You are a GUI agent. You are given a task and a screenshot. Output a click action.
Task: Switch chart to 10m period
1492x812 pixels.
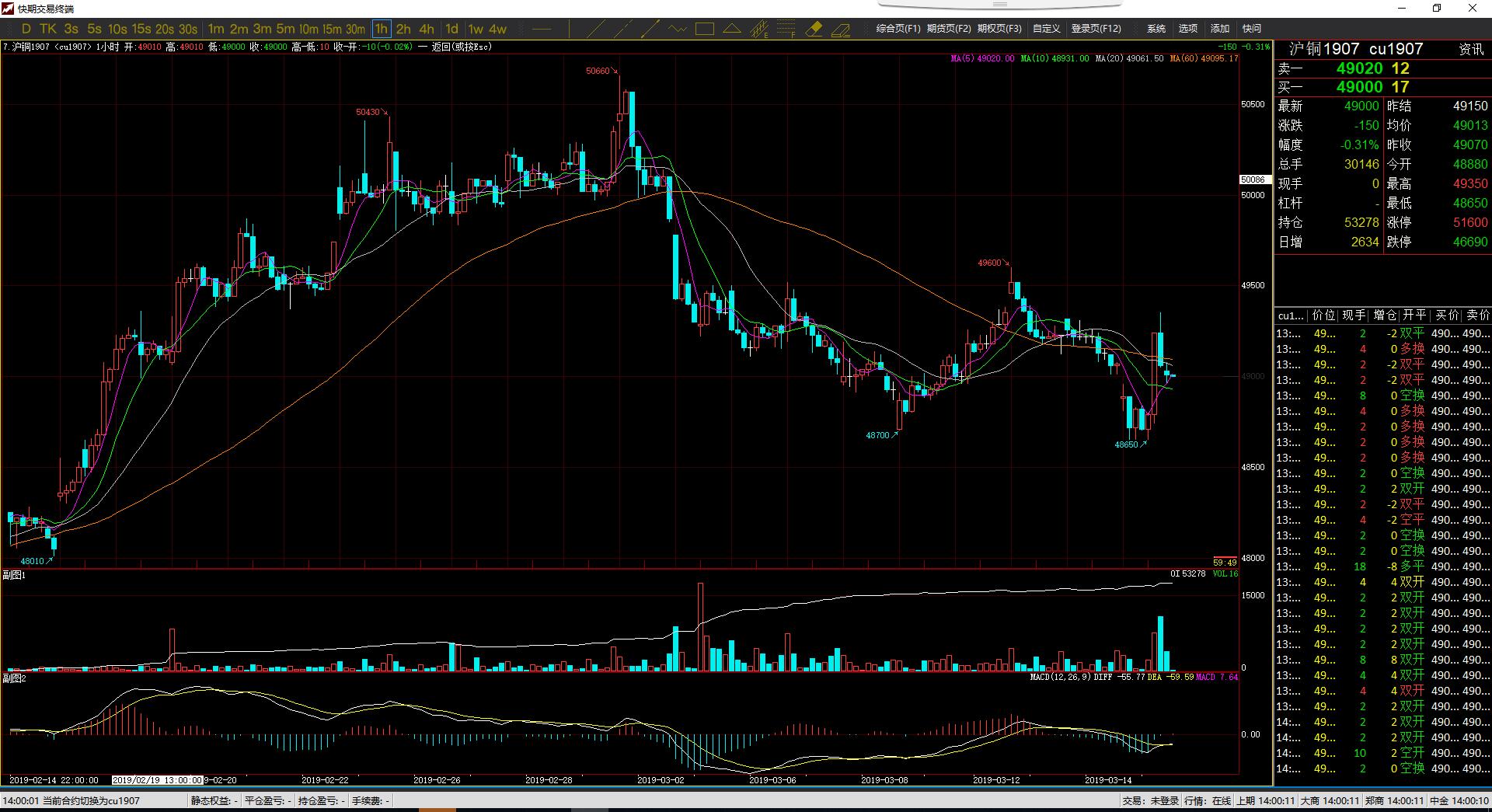pos(309,29)
